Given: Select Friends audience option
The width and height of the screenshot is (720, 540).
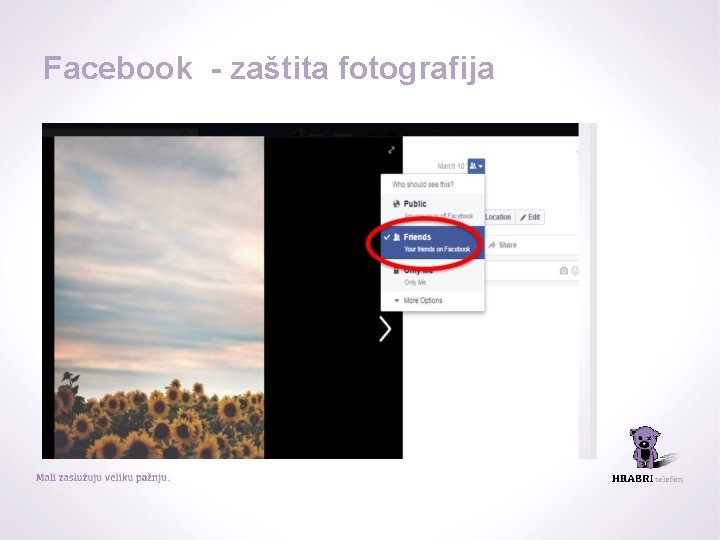Looking at the screenshot, I should point(433,242).
